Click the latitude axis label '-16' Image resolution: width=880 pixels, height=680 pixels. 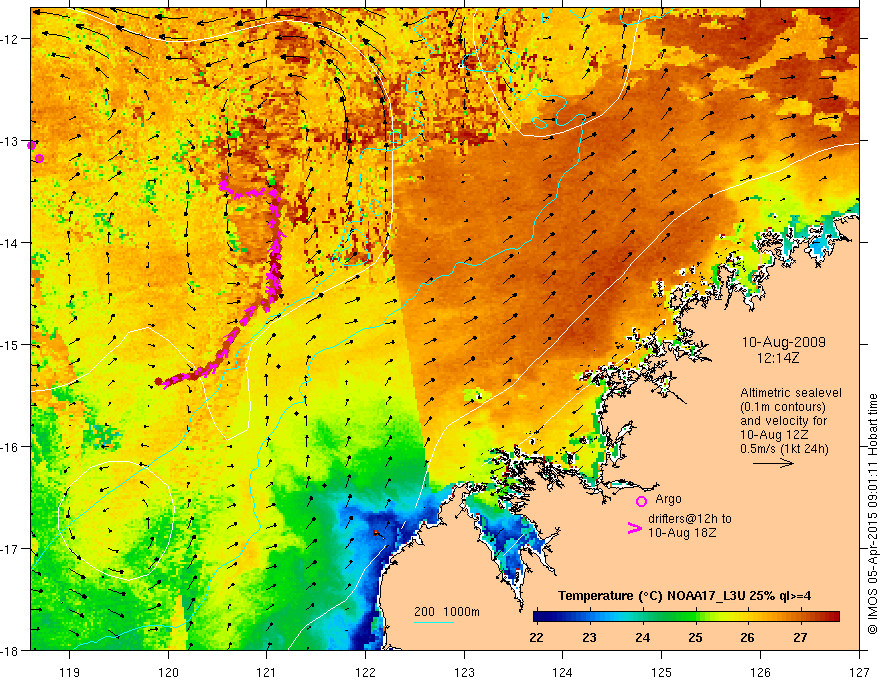tap(11, 447)
